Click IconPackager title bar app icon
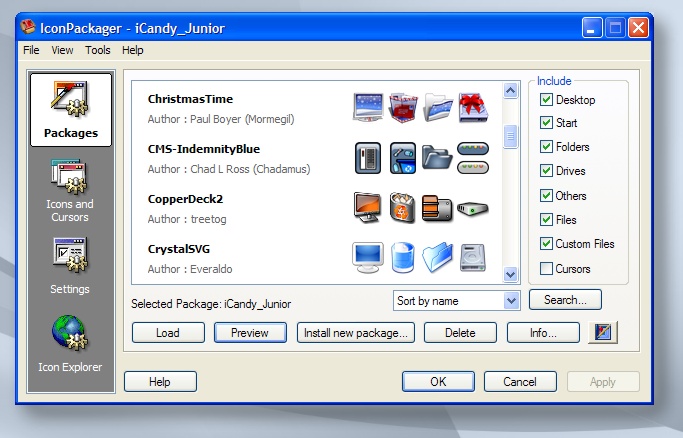Screen dimensions: 683x438 click(x=28, y=27)
